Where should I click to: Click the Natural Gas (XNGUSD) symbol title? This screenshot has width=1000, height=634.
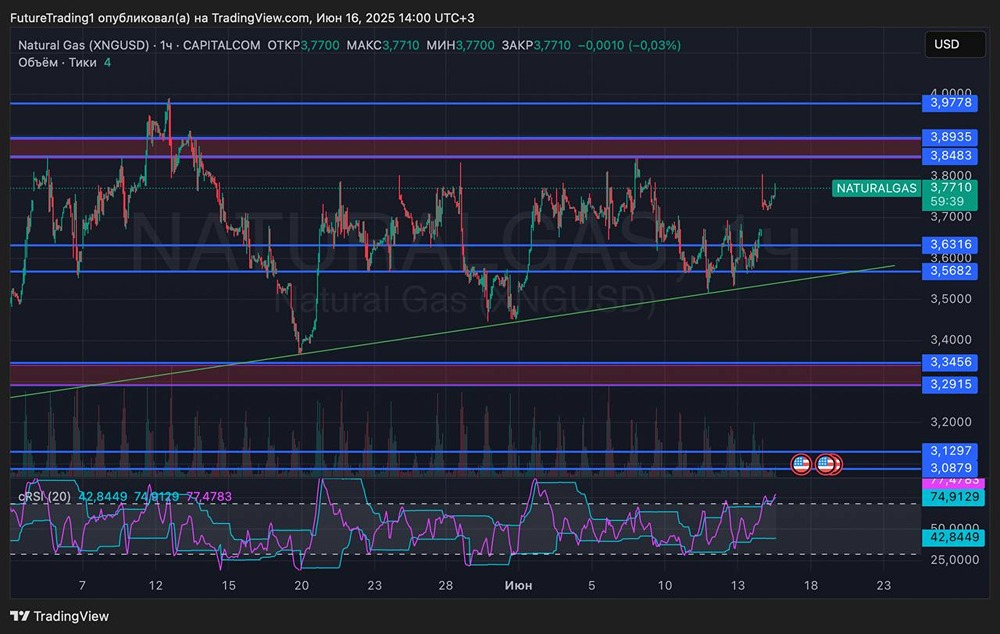pyautogui.click(x=83, y=45)
